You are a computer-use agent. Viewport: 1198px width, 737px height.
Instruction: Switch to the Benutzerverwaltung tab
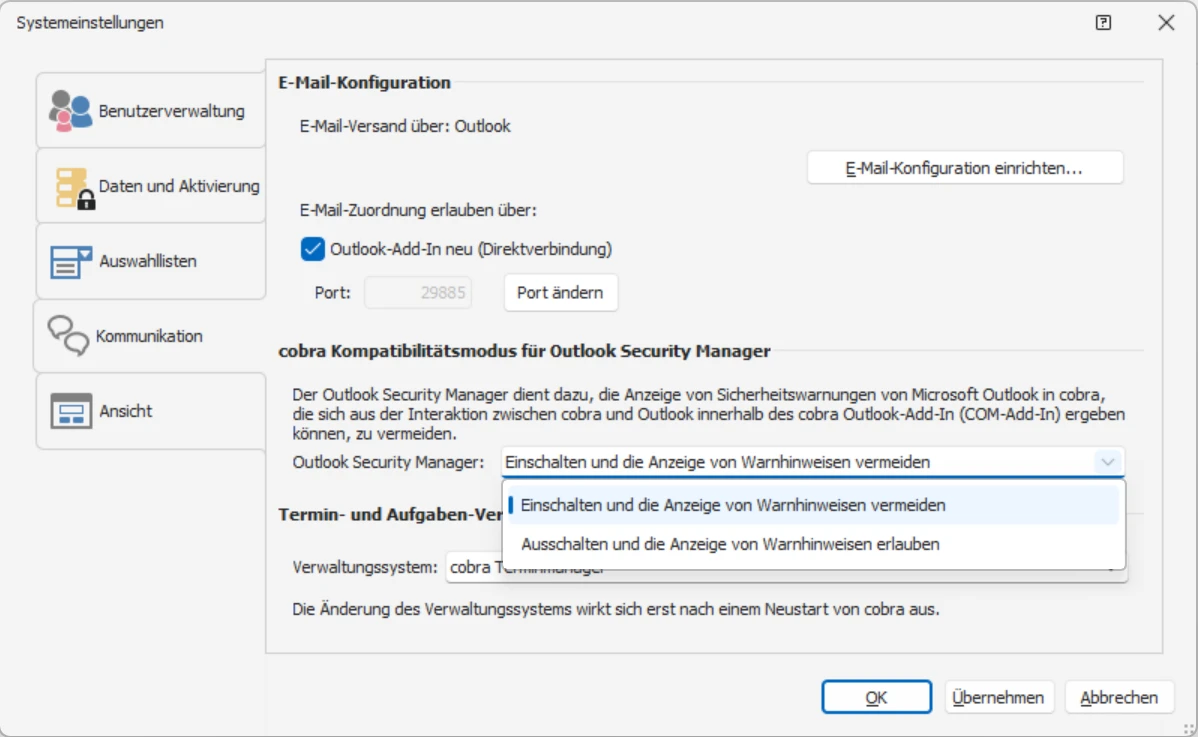tap(171, 111)
